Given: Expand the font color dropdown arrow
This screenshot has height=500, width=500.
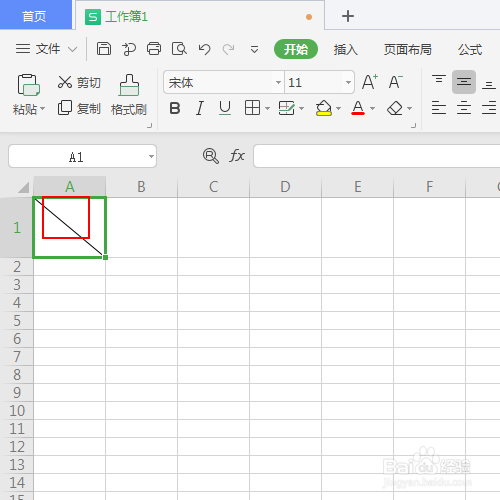Looking at the screenshot, I should click(373, 108).
